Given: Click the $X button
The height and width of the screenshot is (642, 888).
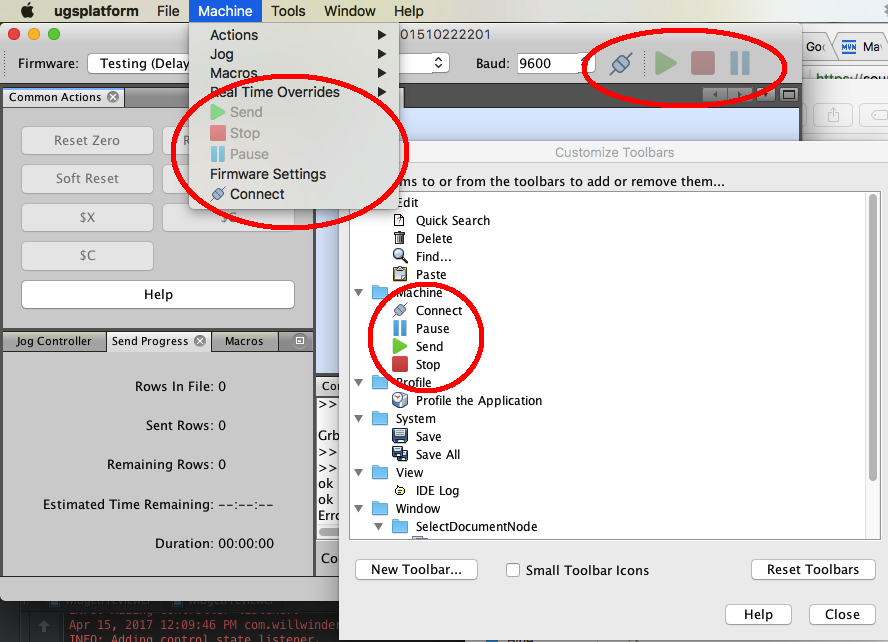Looking at the screenshot, I should tap(87, 217).
